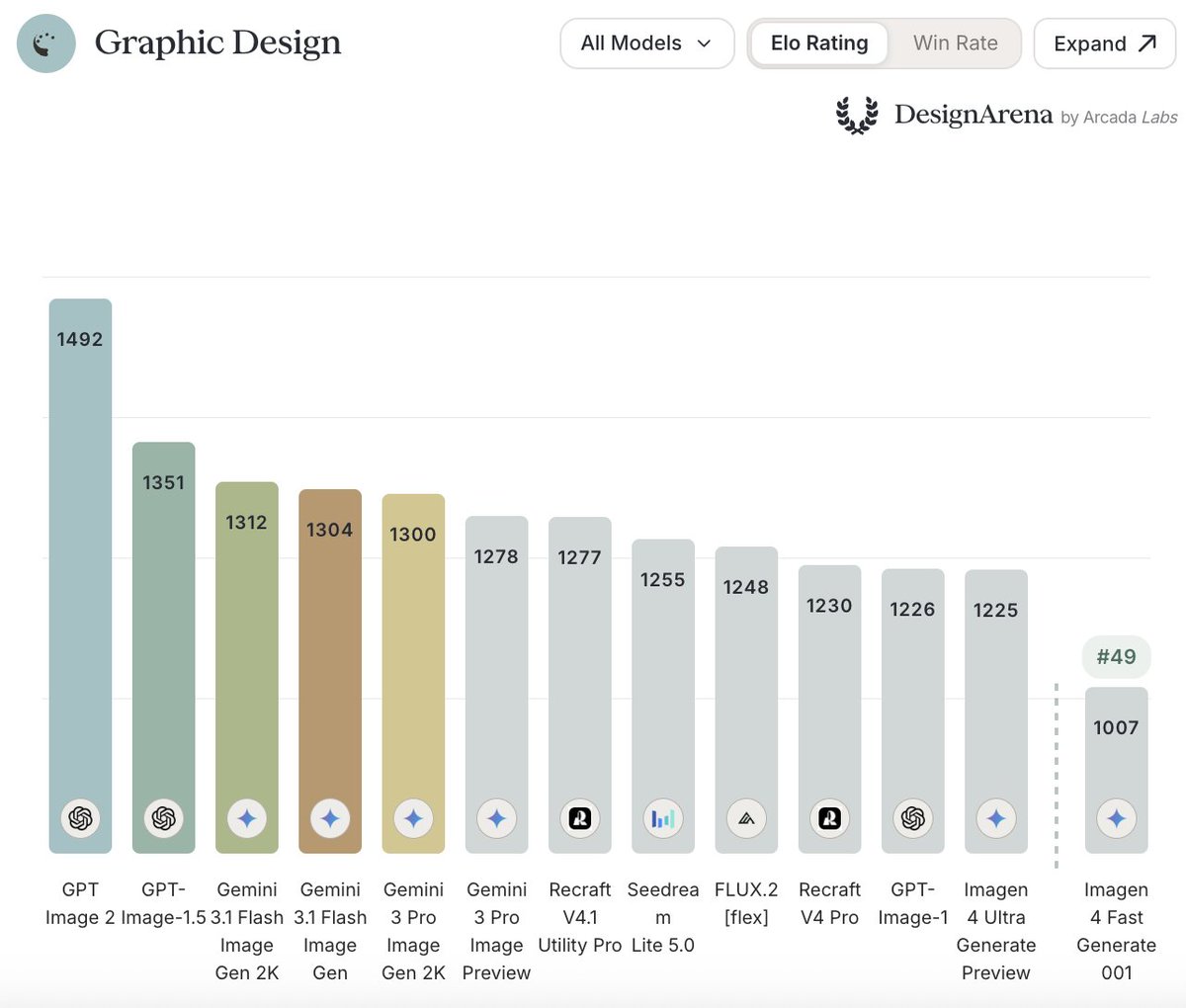Click the Imagen 4 Fast Generate 001 label
Image resolution: width=1186 pixels, height=1008 pixels.
(1117, 931)
